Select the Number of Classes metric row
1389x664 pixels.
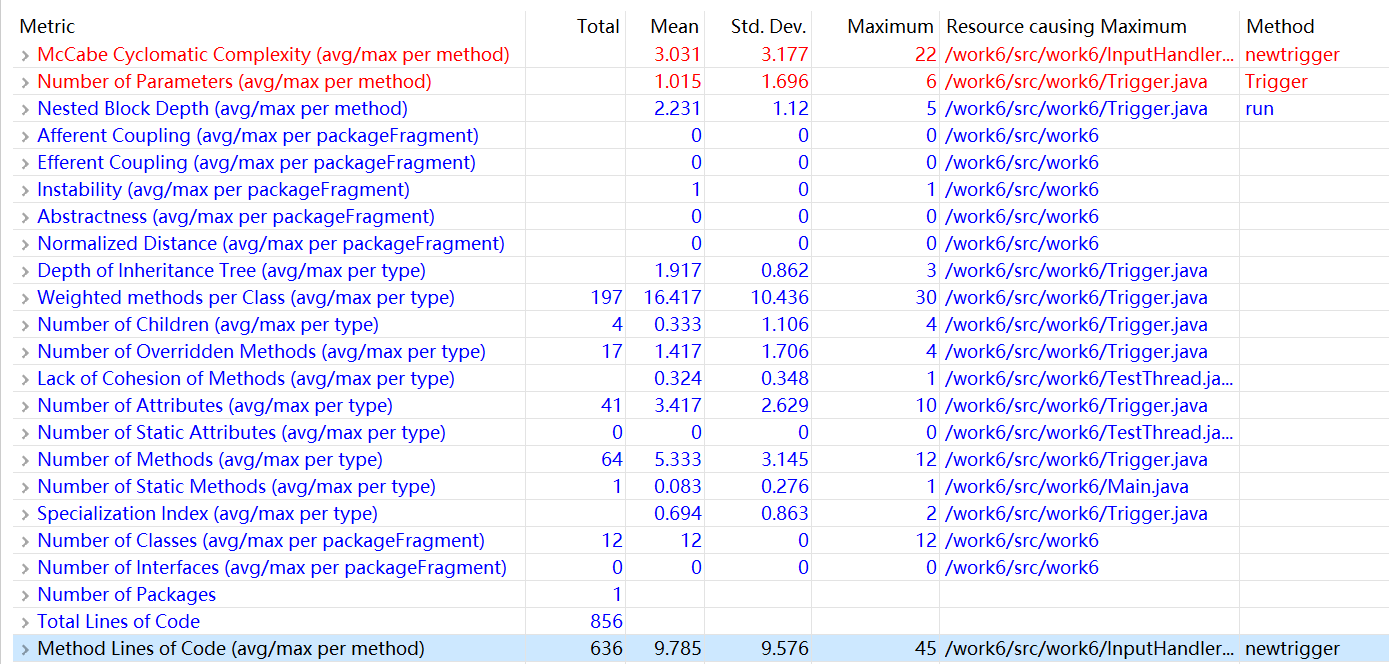[x=260, y=541]
